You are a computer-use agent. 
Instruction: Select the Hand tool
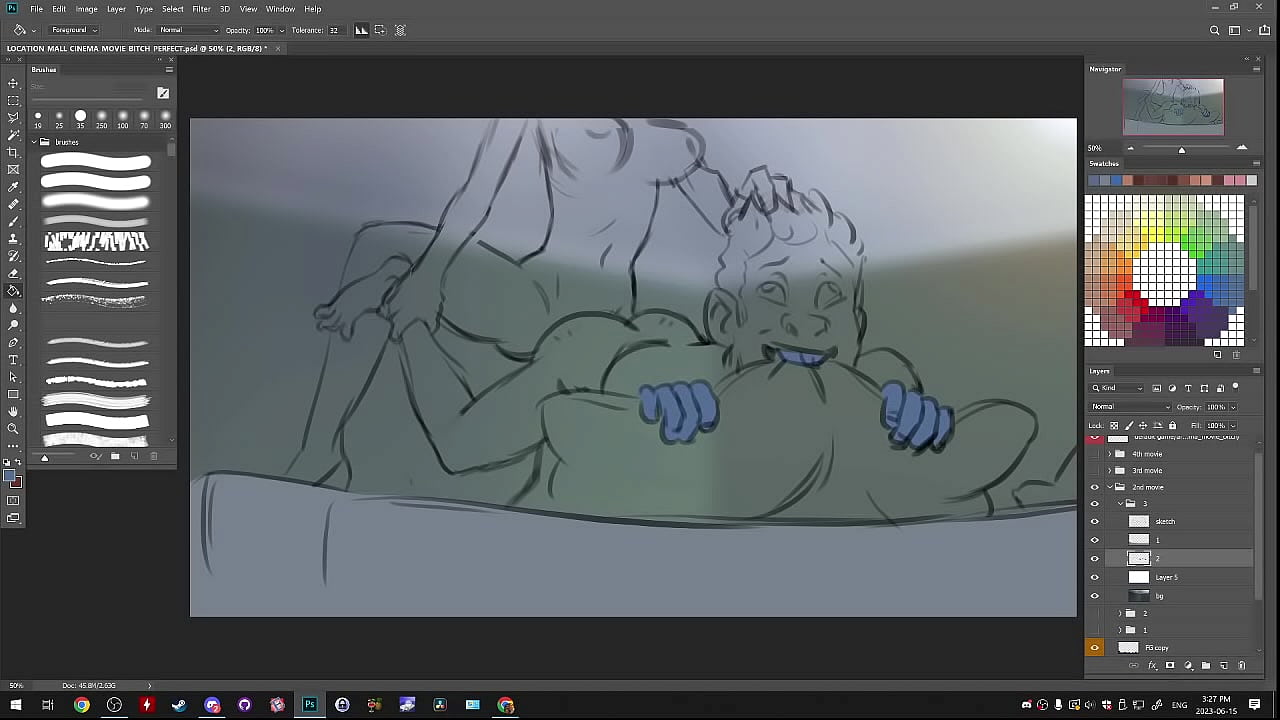pos(13,412)
